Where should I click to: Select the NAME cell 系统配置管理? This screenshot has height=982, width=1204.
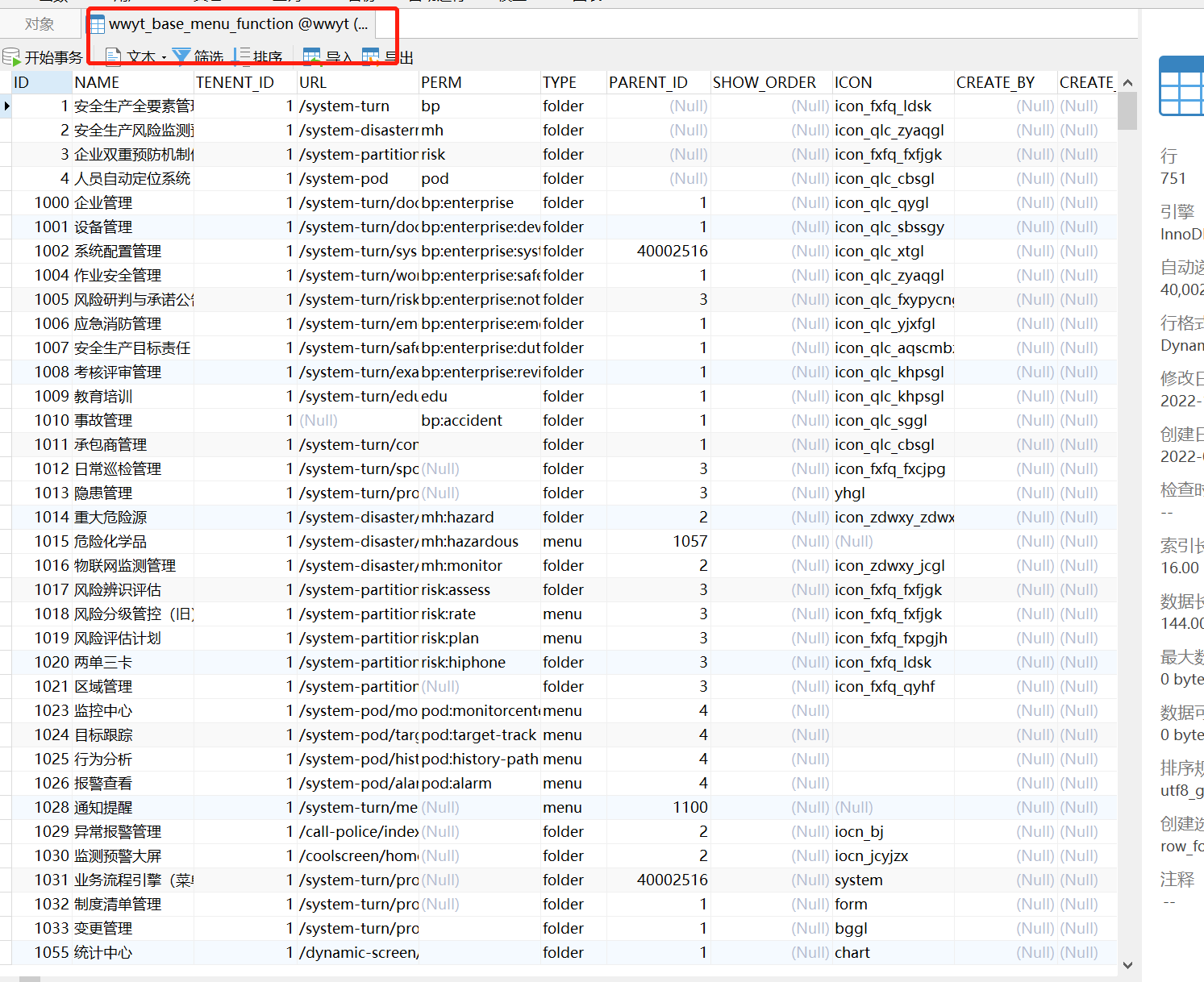click(133, 251)
